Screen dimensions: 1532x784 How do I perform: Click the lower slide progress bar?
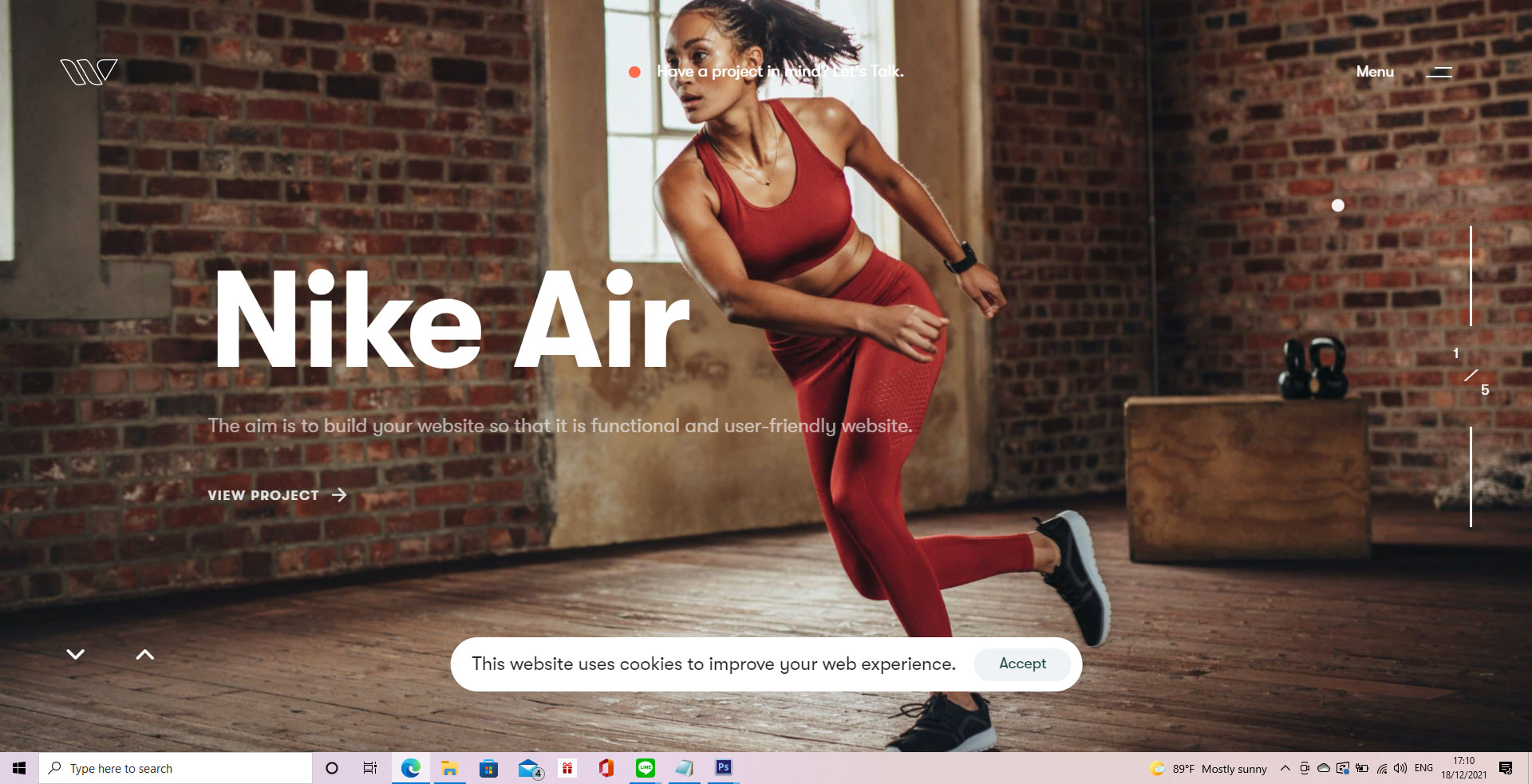tap(1471, 476)
